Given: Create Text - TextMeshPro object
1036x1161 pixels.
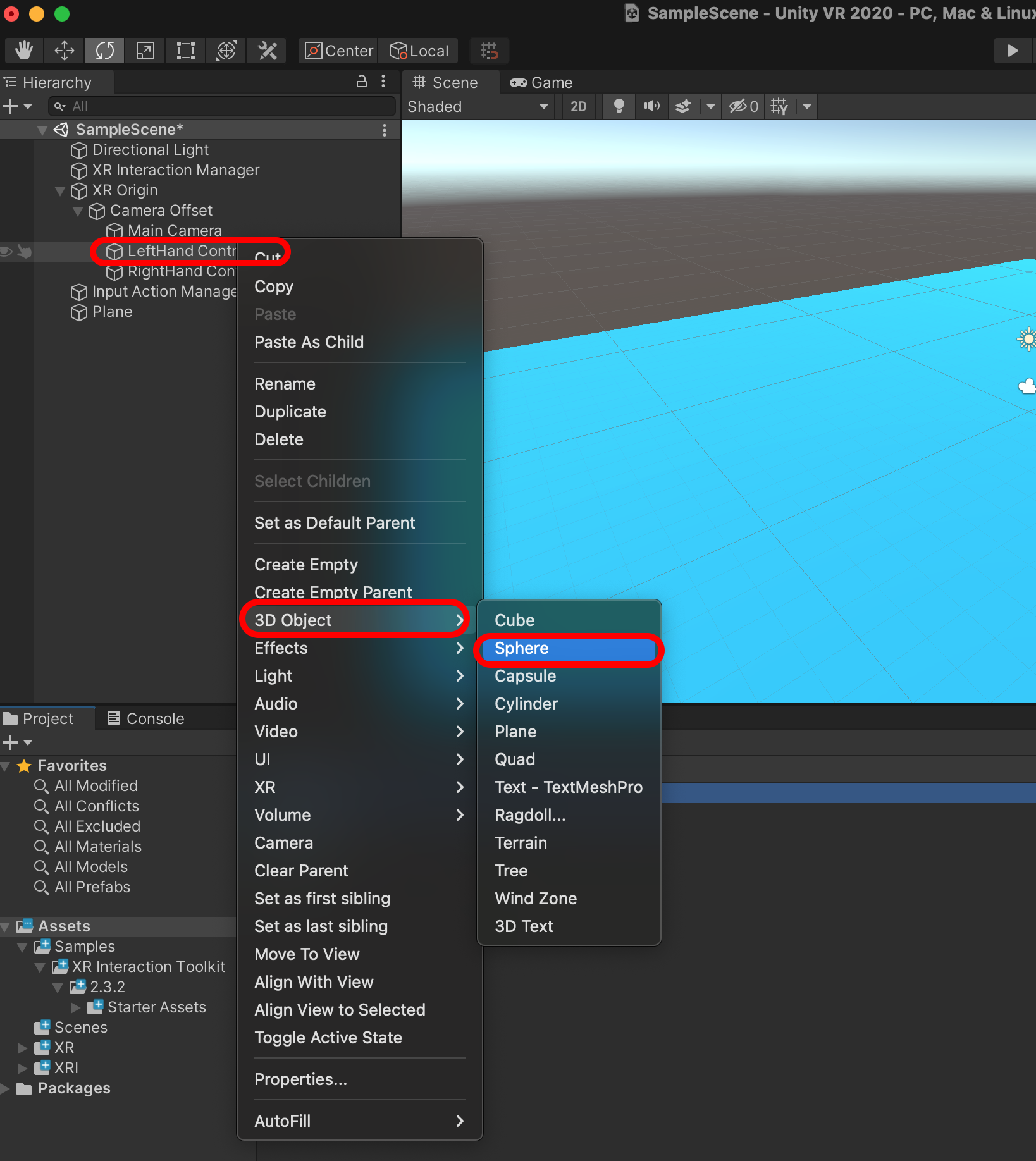Looking at the screenshot, I should pos(569,787).
